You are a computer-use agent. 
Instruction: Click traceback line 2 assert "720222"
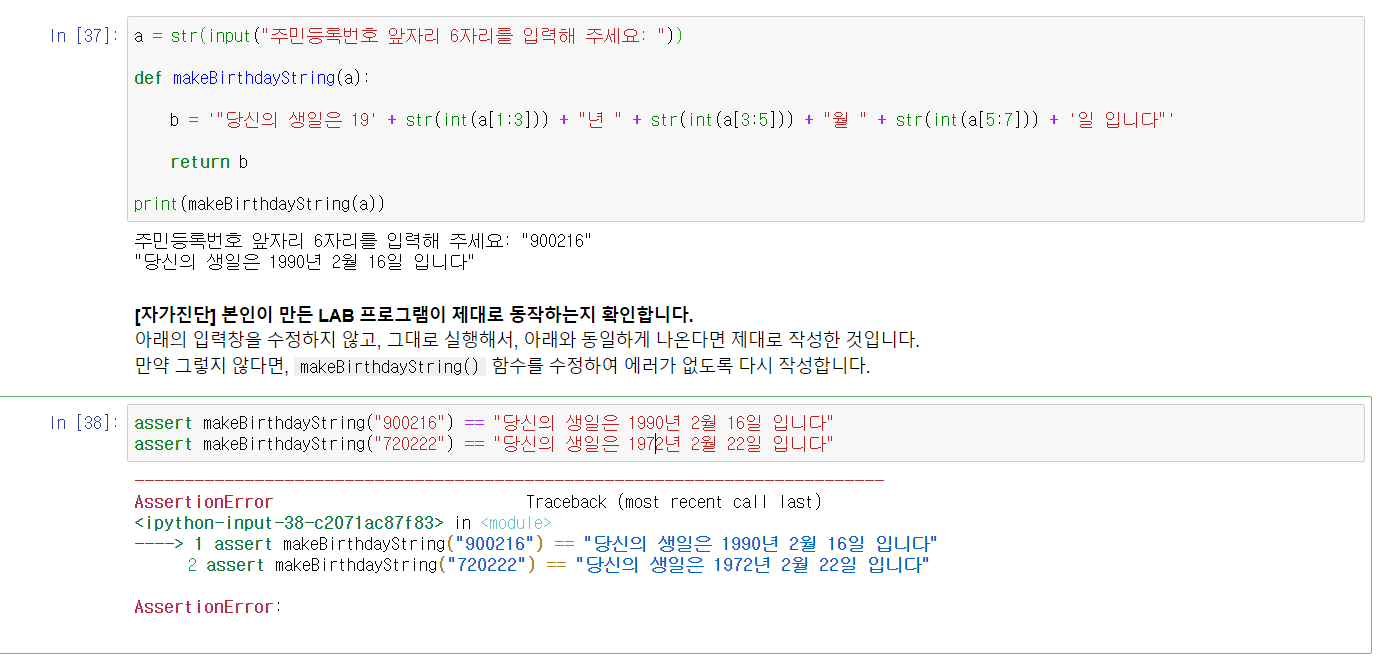tap(558, 566)
